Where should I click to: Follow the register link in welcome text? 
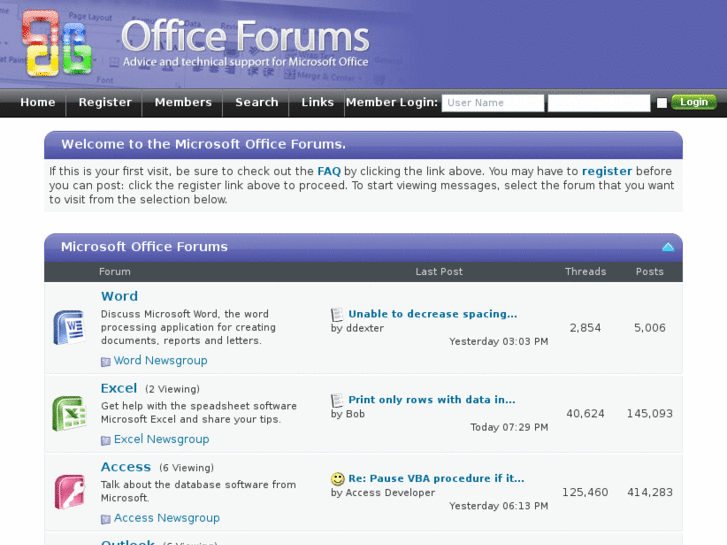[606, 172]
